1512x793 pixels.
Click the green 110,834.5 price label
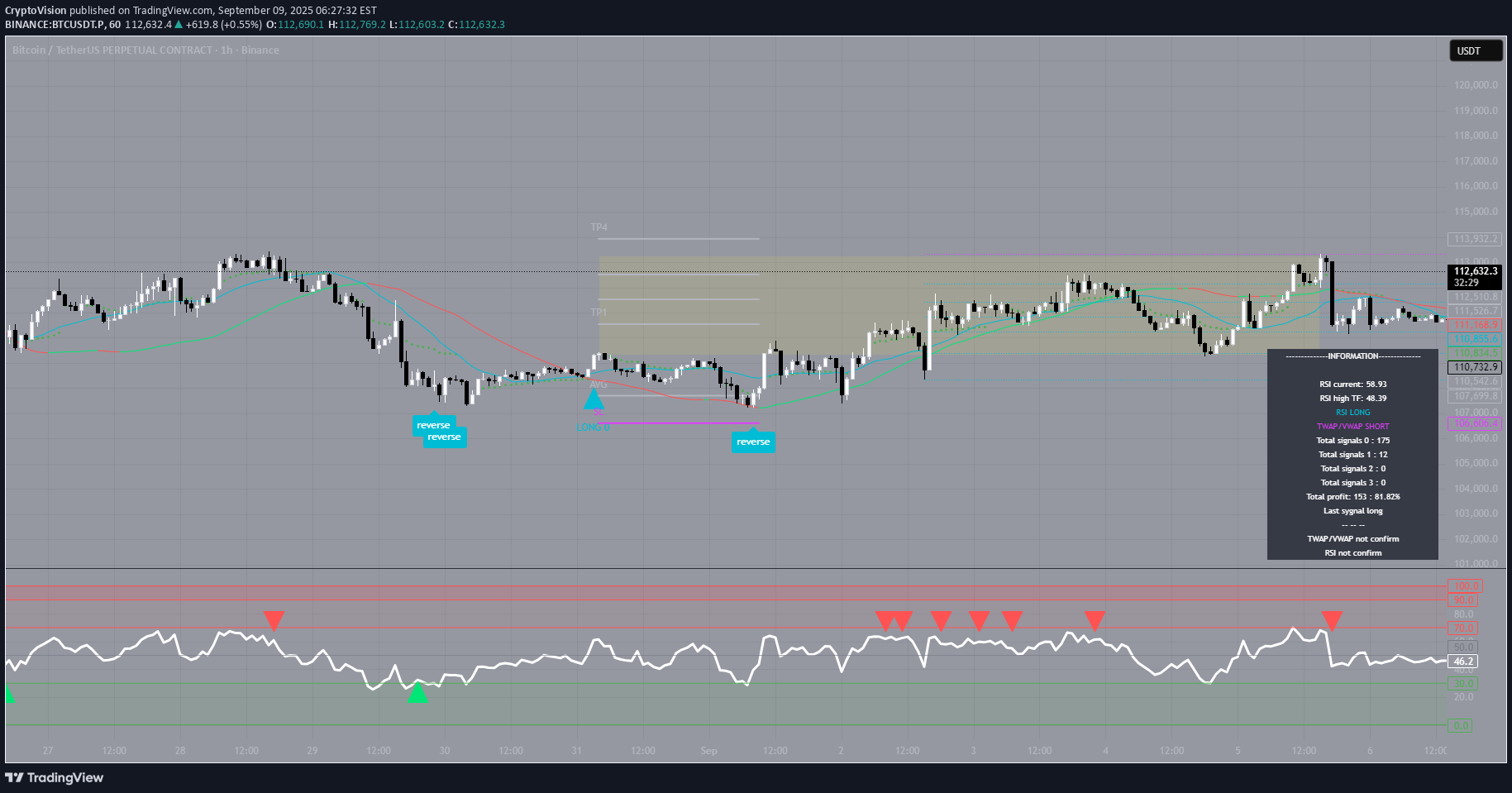(1476, 353)
